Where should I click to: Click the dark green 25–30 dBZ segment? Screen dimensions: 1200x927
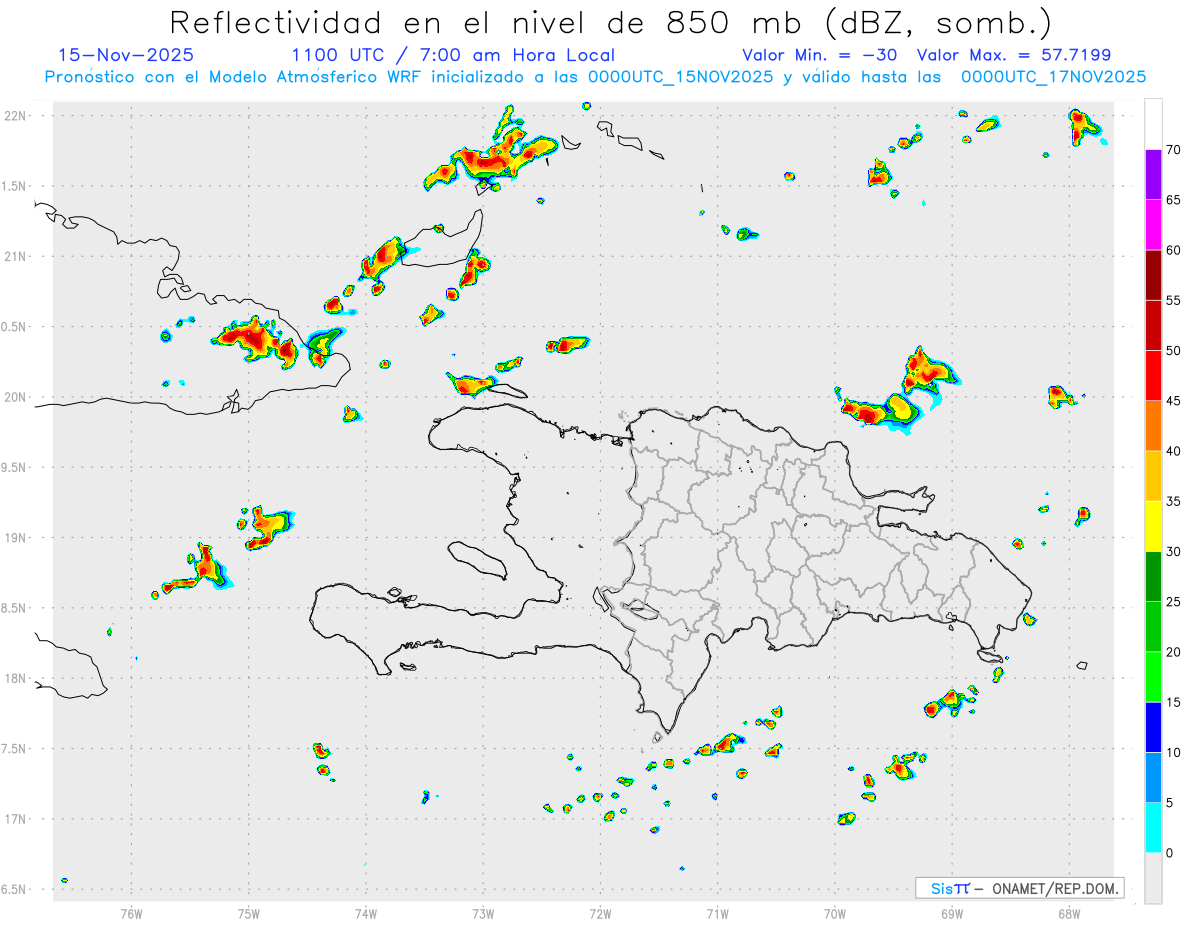point(1153,577)
